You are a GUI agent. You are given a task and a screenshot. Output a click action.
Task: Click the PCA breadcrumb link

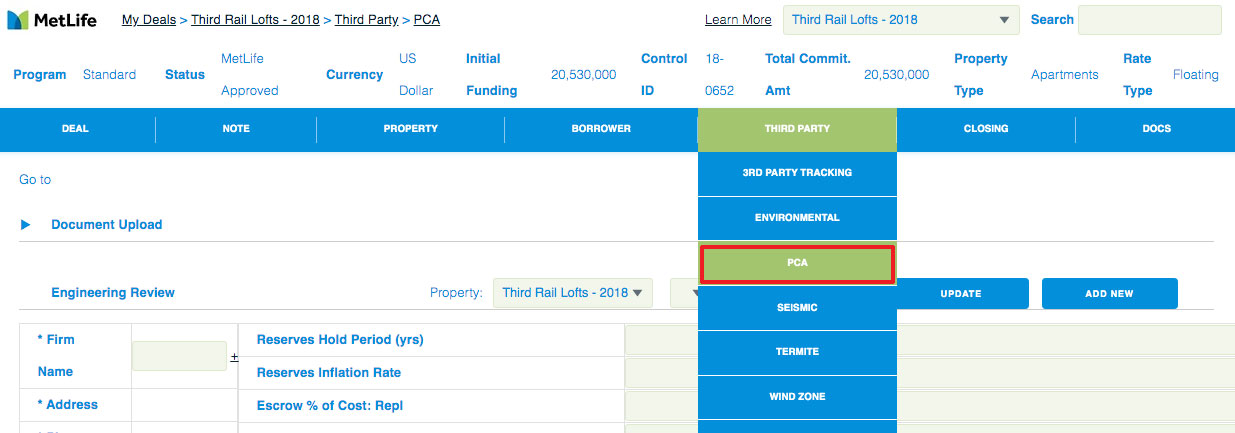coord(426,19)
